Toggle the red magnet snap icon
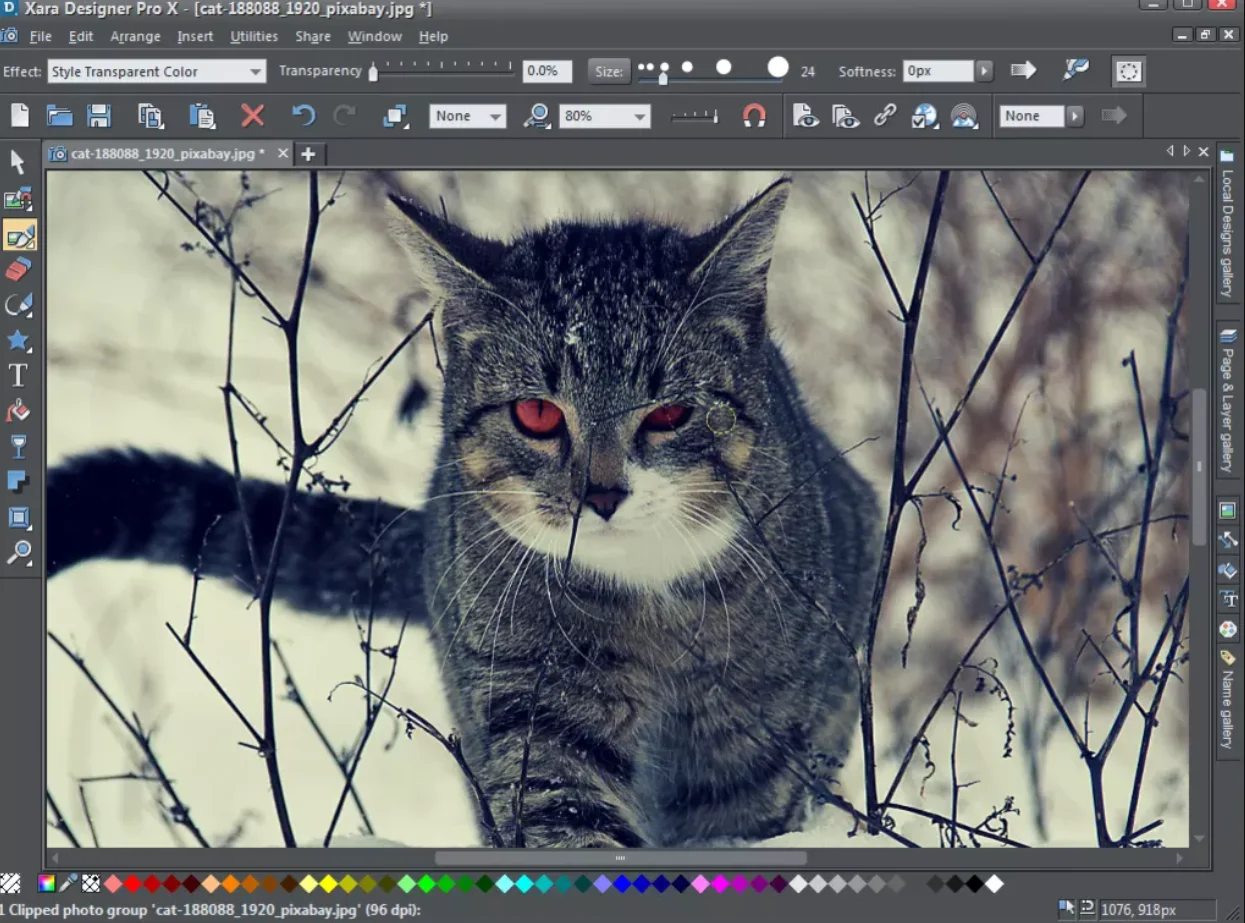 [x=754, y=116]
